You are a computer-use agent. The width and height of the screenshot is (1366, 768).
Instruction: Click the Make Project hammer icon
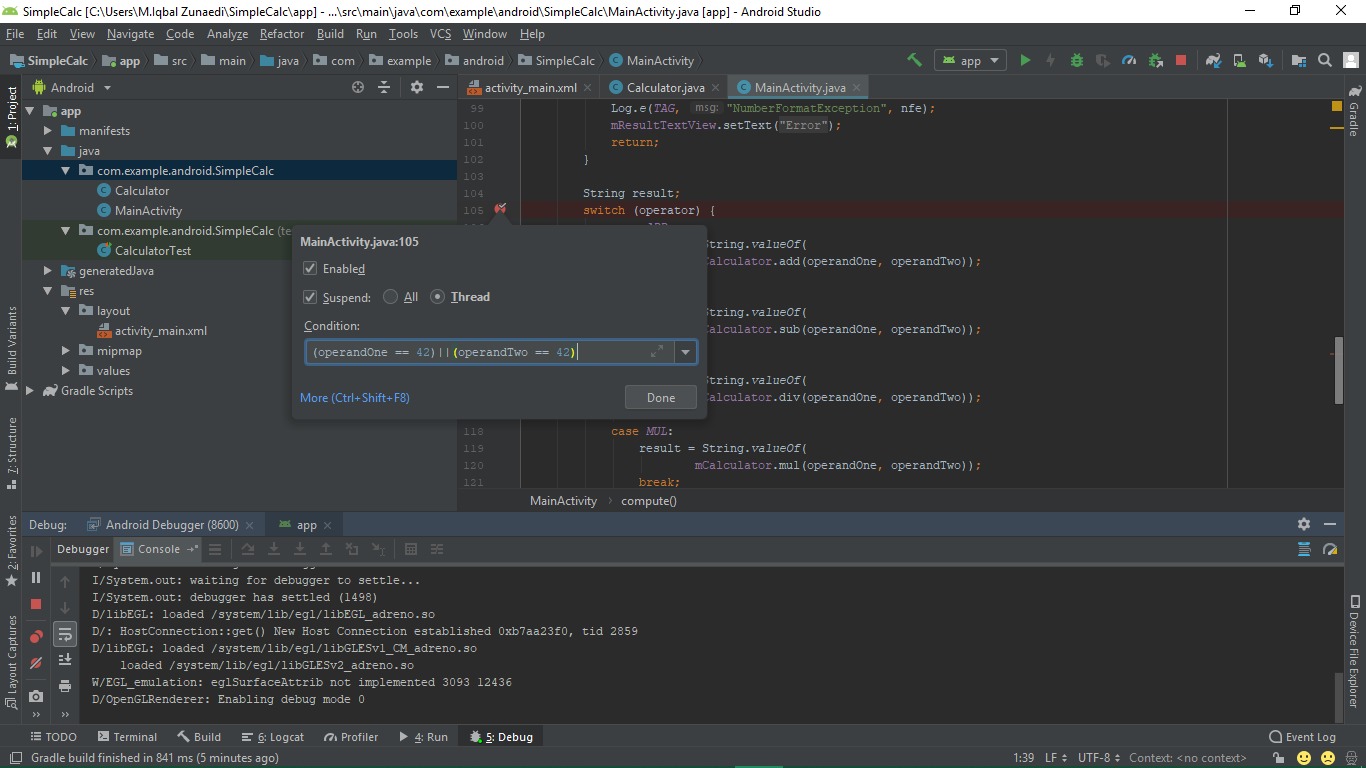pos(914,60)
